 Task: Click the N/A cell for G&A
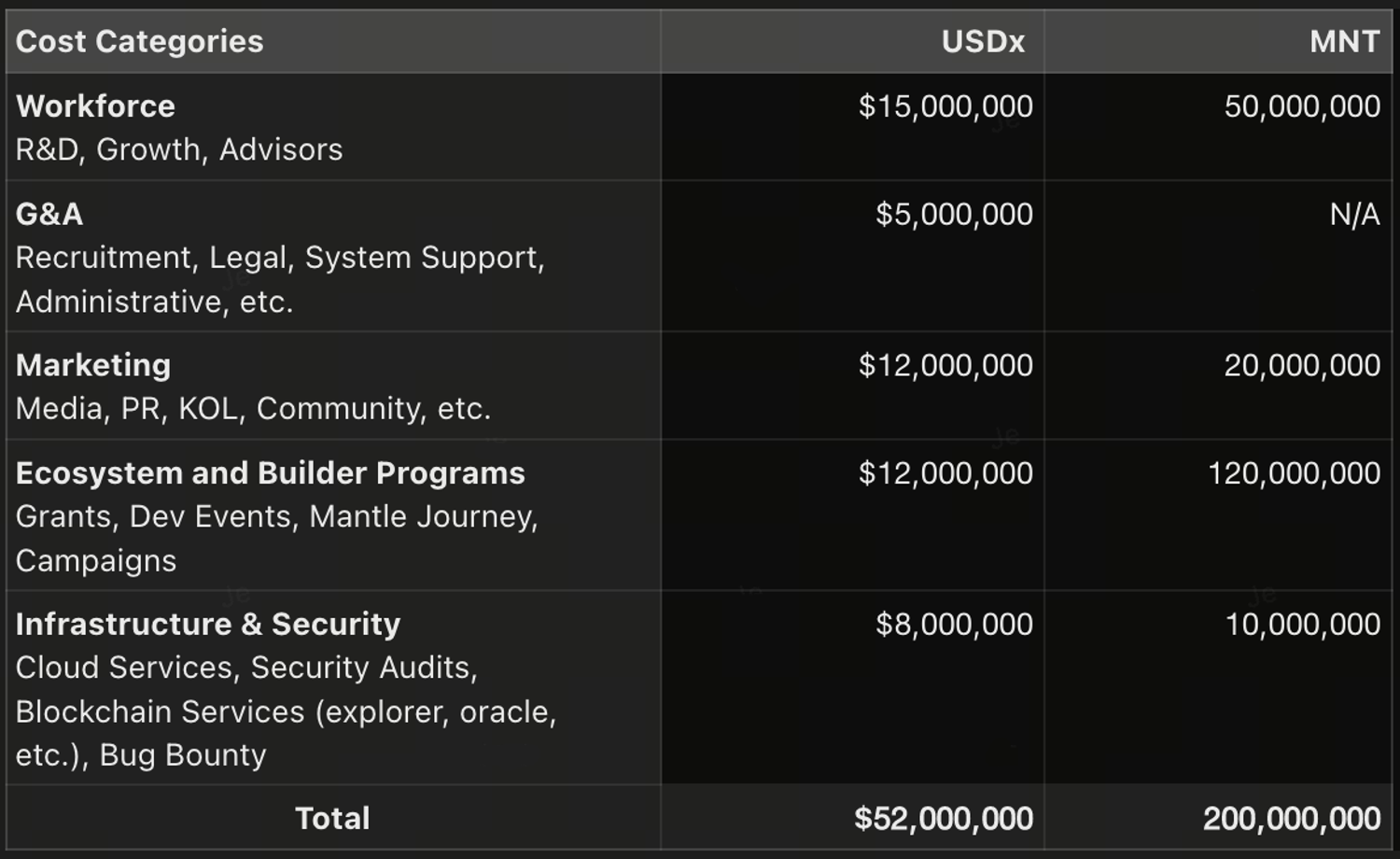(x=1354, y=215)
